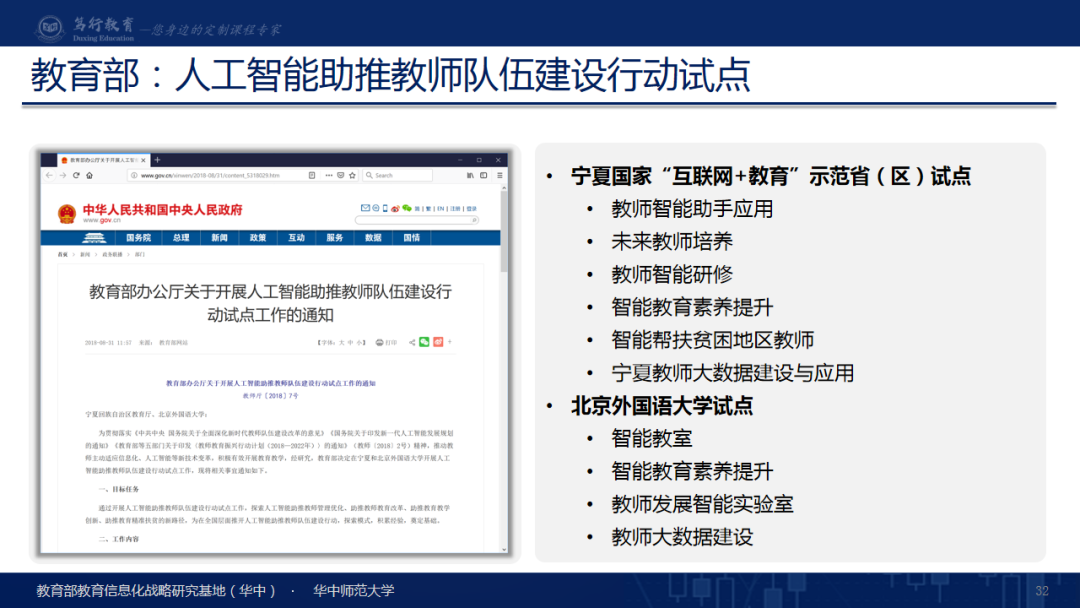Click the share icon beside 打印
The image size is (1080, 608).
pos(412,342)
